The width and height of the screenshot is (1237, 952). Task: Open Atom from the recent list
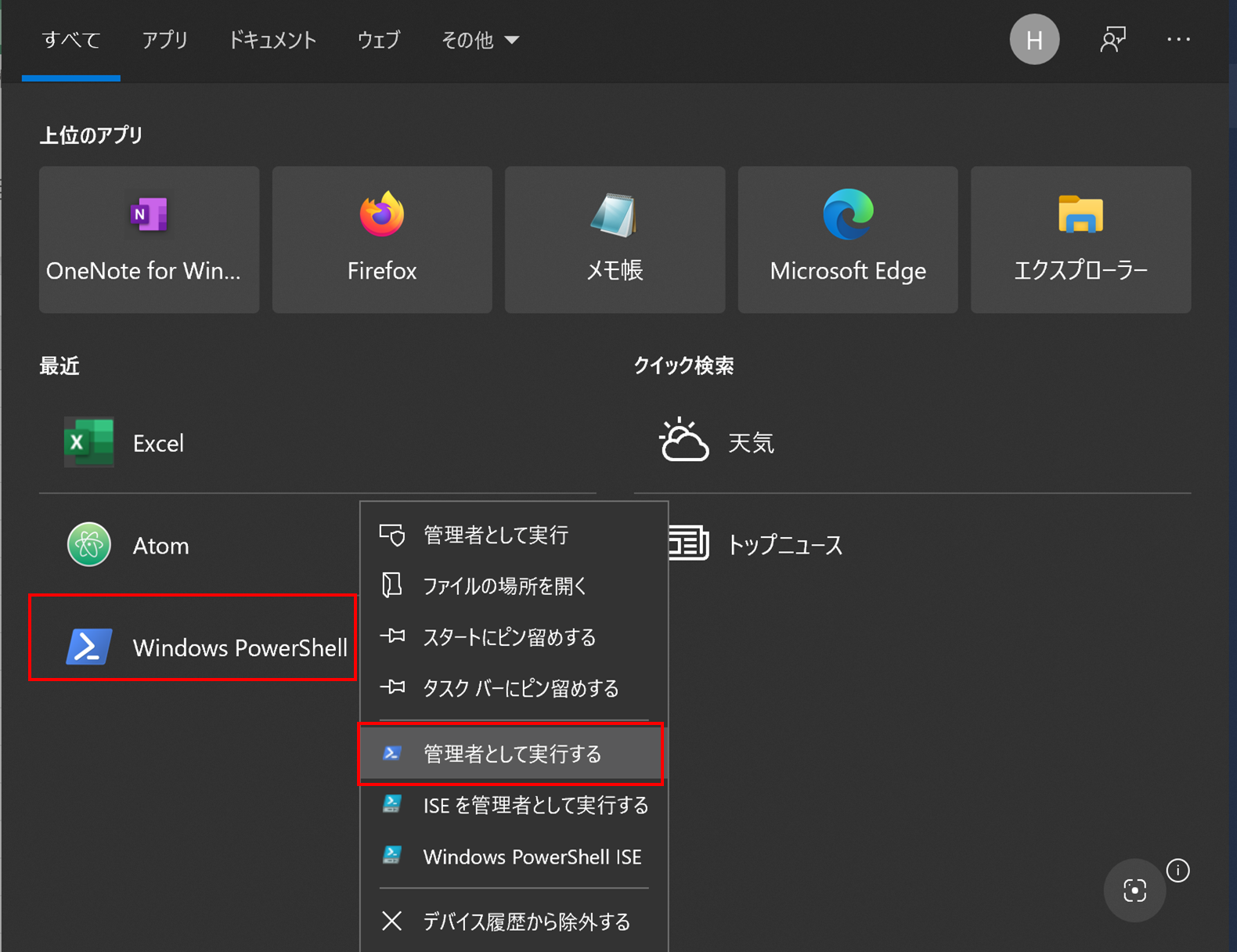[x=200, y=545]
